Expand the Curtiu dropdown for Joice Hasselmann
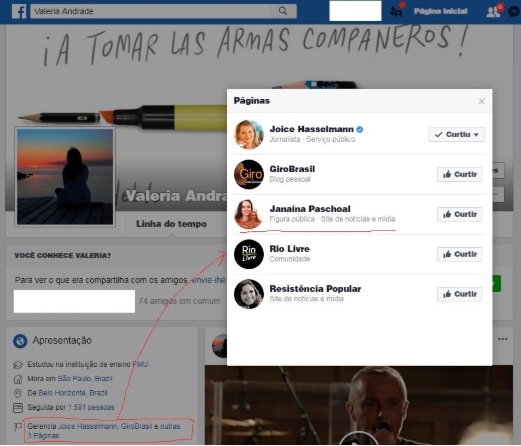Viewport: 521px width, 446px height. [457, 135]
